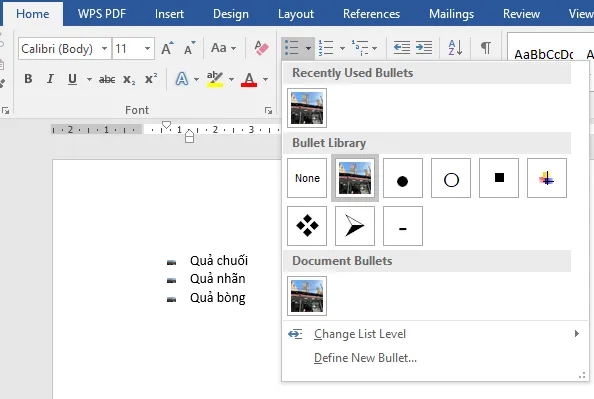Screen dimensions: 594x399
Task: Open the Numbering dropdown arrow
Action: coord(342,48)
